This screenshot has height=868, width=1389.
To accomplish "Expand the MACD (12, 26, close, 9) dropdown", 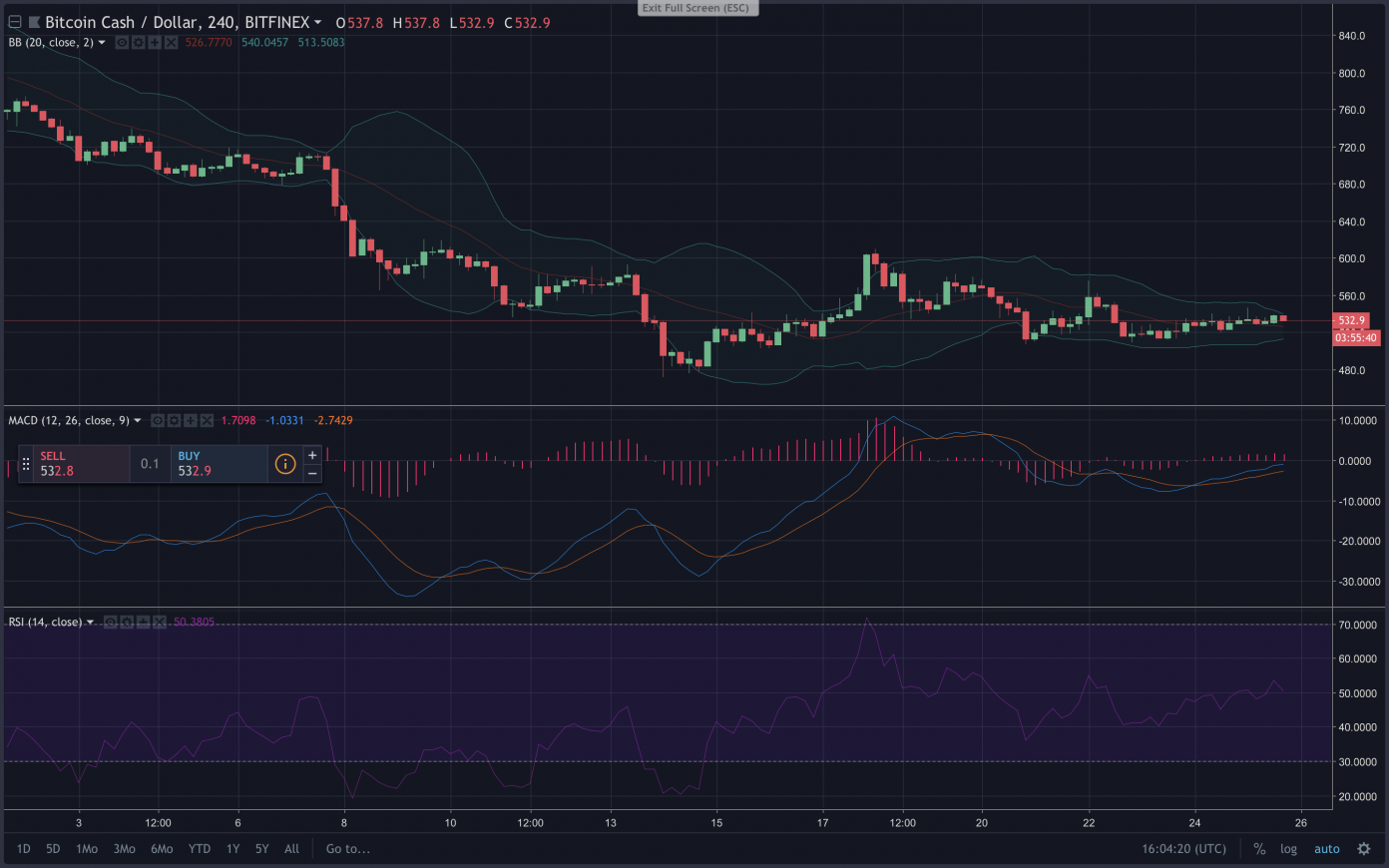I will 138,421.
